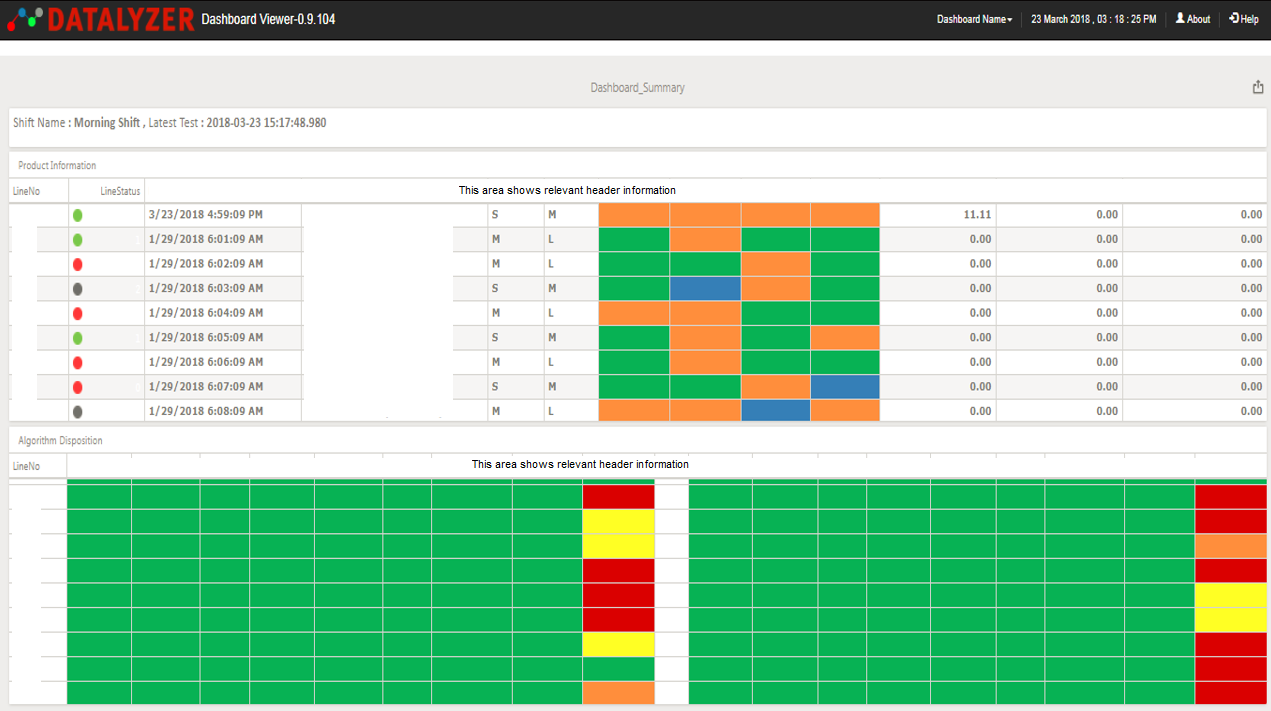Image resolution: width=1271 pixels, height=711 pixels.
Task: Click red status dot for 1/29/2018 6:02:09 AM
Action: [78, 264]
